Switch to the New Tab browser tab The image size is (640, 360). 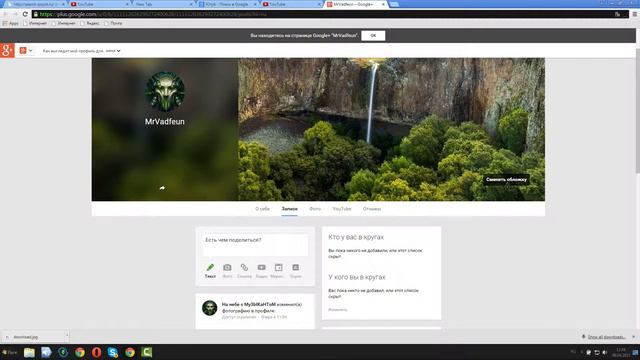coord(162,4)
